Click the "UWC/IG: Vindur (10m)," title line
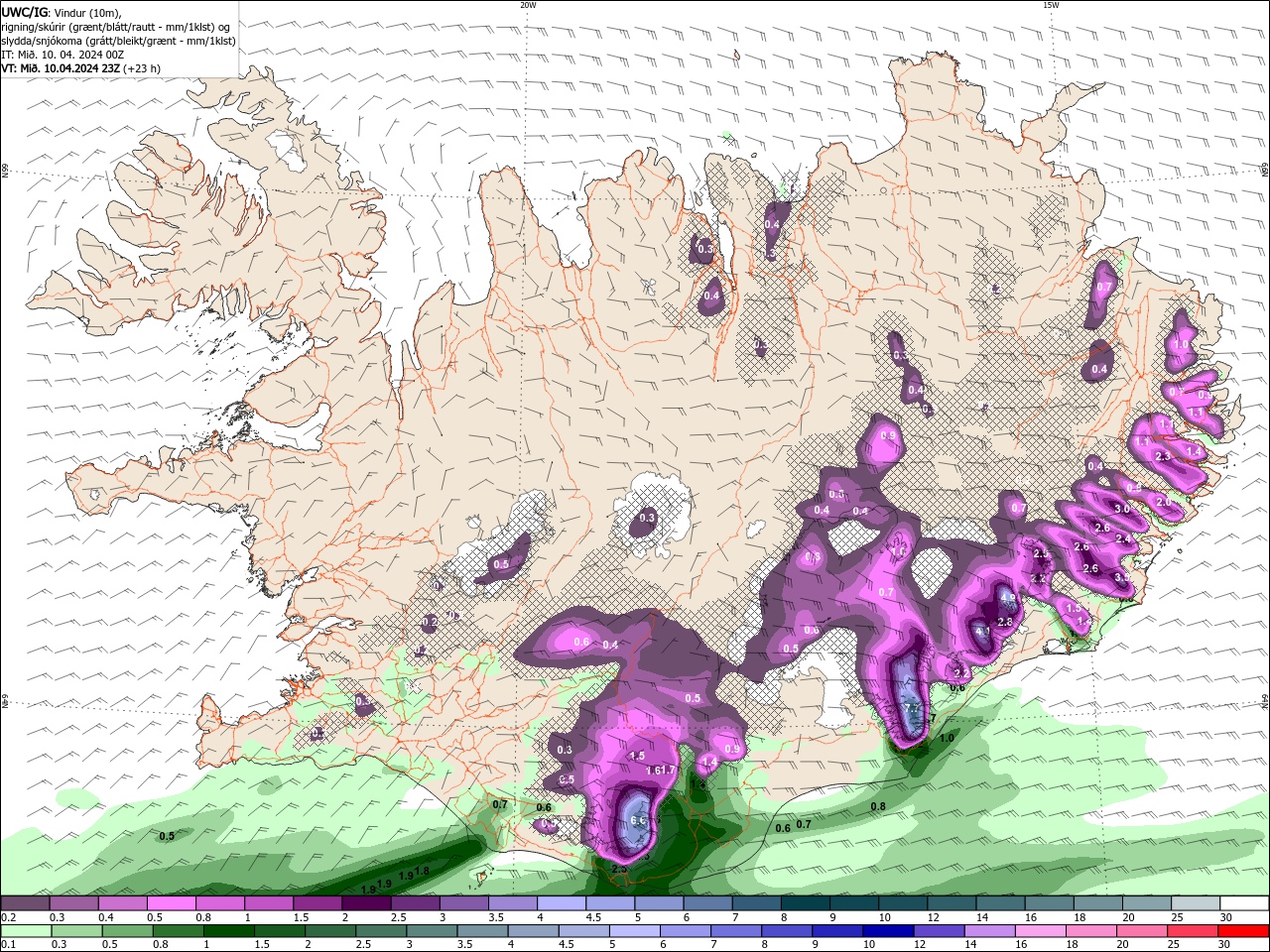Image resolution: width=1270 pixels, height=952 pixels. [62, 12]
